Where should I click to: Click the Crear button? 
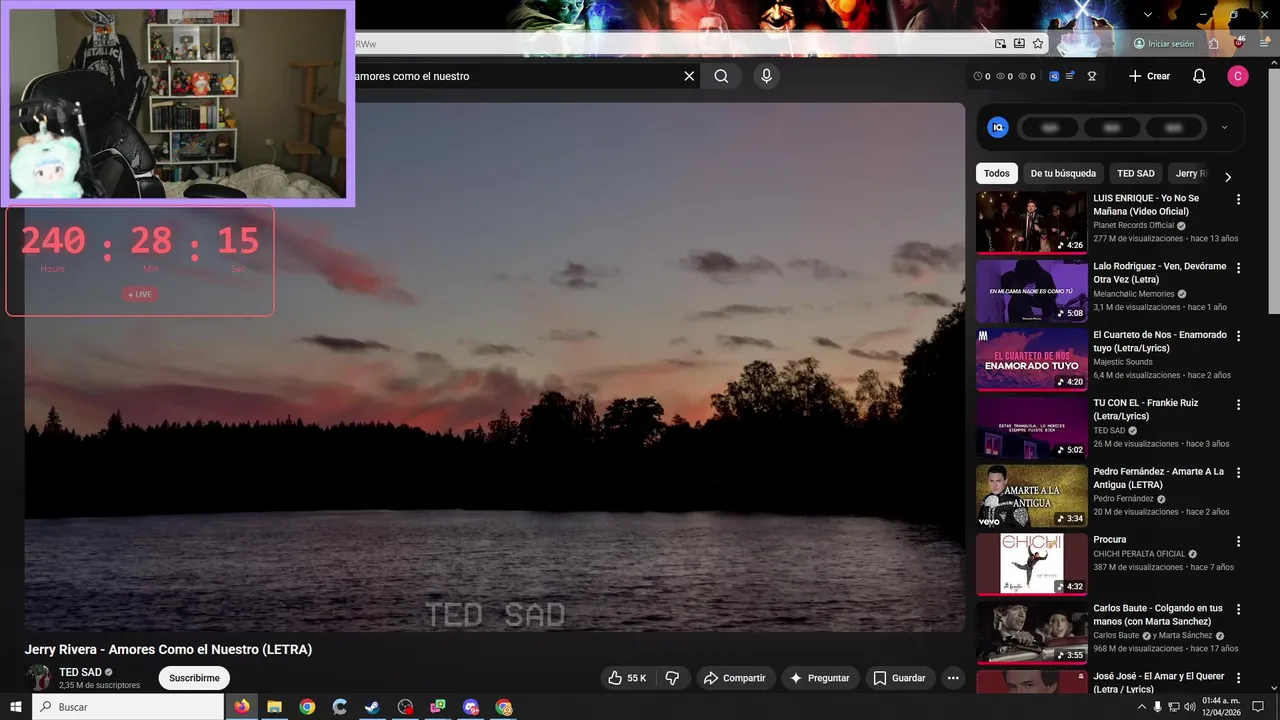click(x=1149, y=76)
